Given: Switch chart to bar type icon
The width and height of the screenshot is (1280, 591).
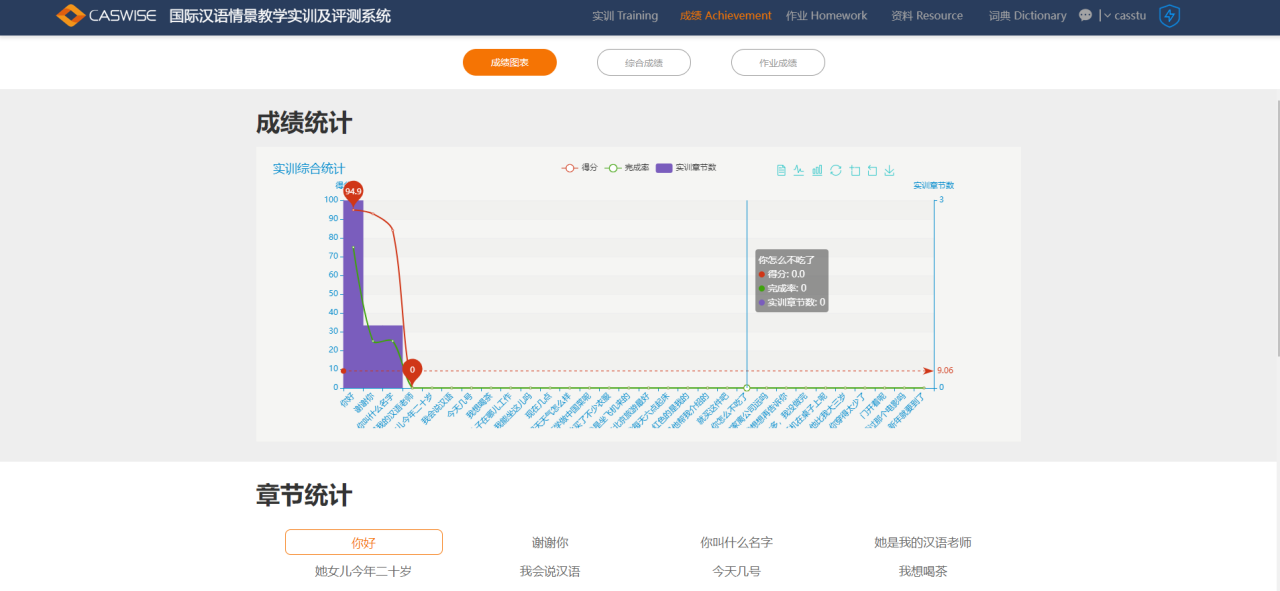Looking at the screenshot, I should pos(817,170).
